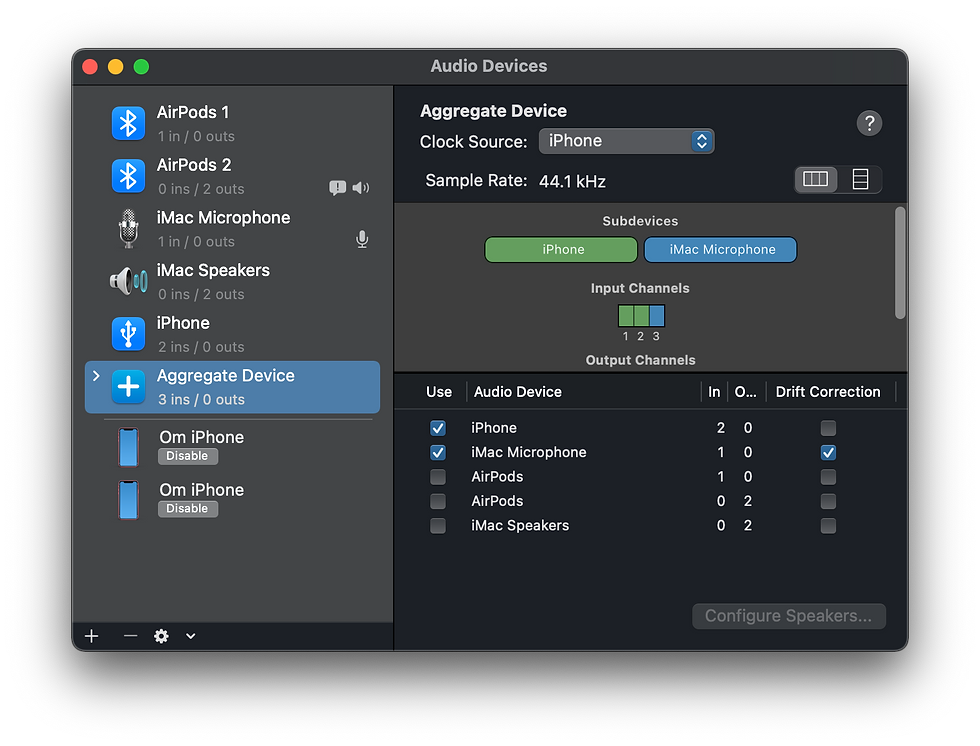
Task: Expand the Aggregate Device disclosure chevron
Action: [96, 375]
